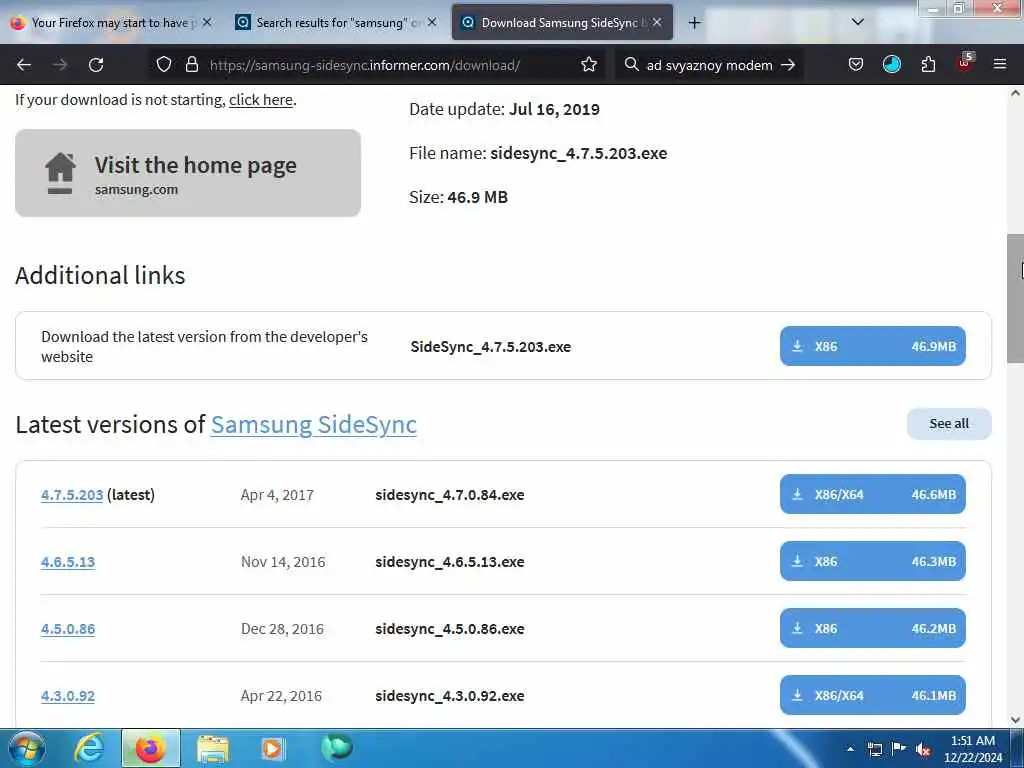
Task: Open version 4.6.5.13 link
Action: (68, 562)
